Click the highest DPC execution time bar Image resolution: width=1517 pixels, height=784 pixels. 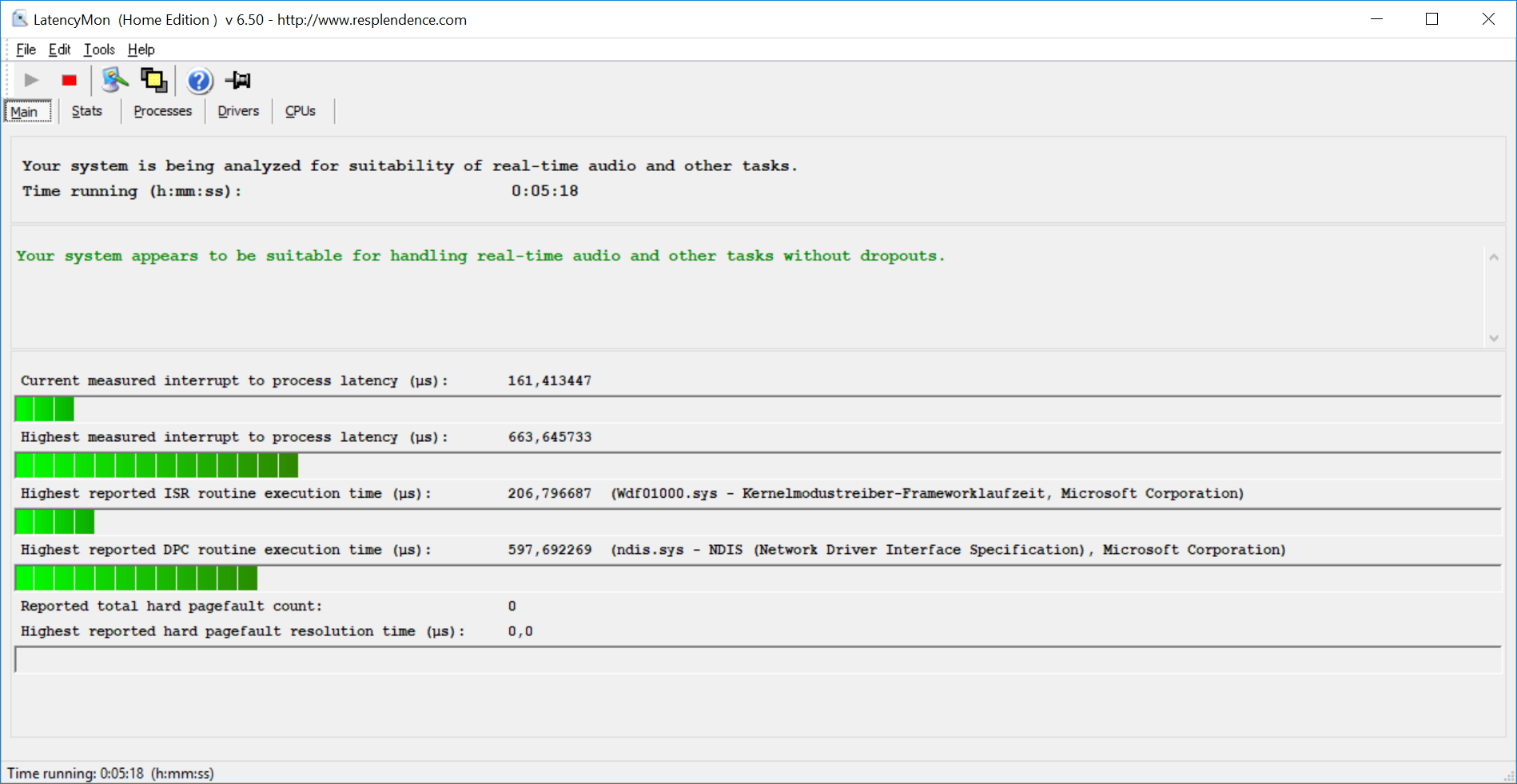137,578
